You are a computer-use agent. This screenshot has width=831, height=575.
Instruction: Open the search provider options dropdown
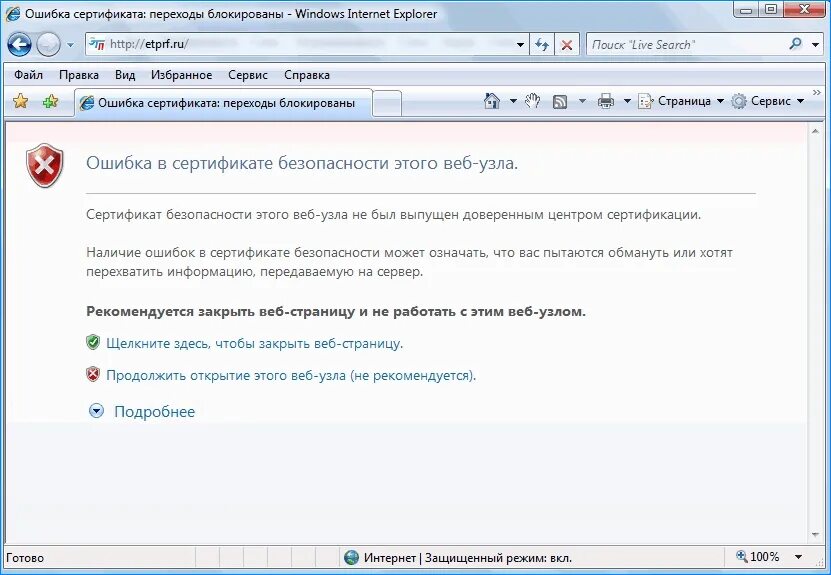[815, 45]
